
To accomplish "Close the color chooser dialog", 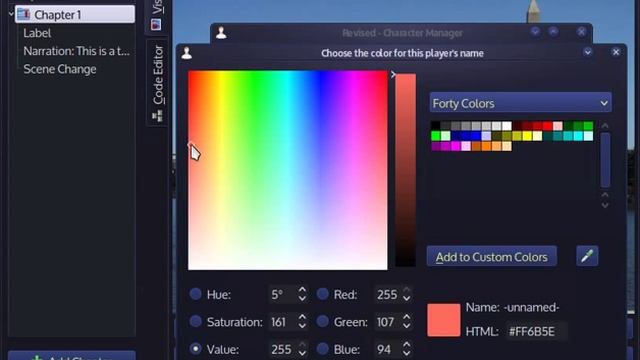I will [616, 52].
